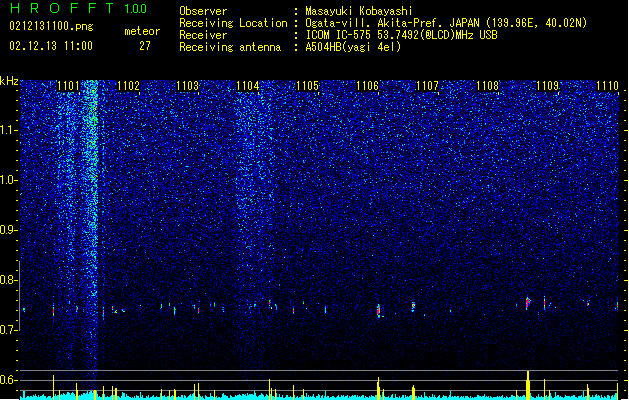This screenshot has width=629, height=400.
Task: Click time marker 1108
Action: tap(487, 86)
